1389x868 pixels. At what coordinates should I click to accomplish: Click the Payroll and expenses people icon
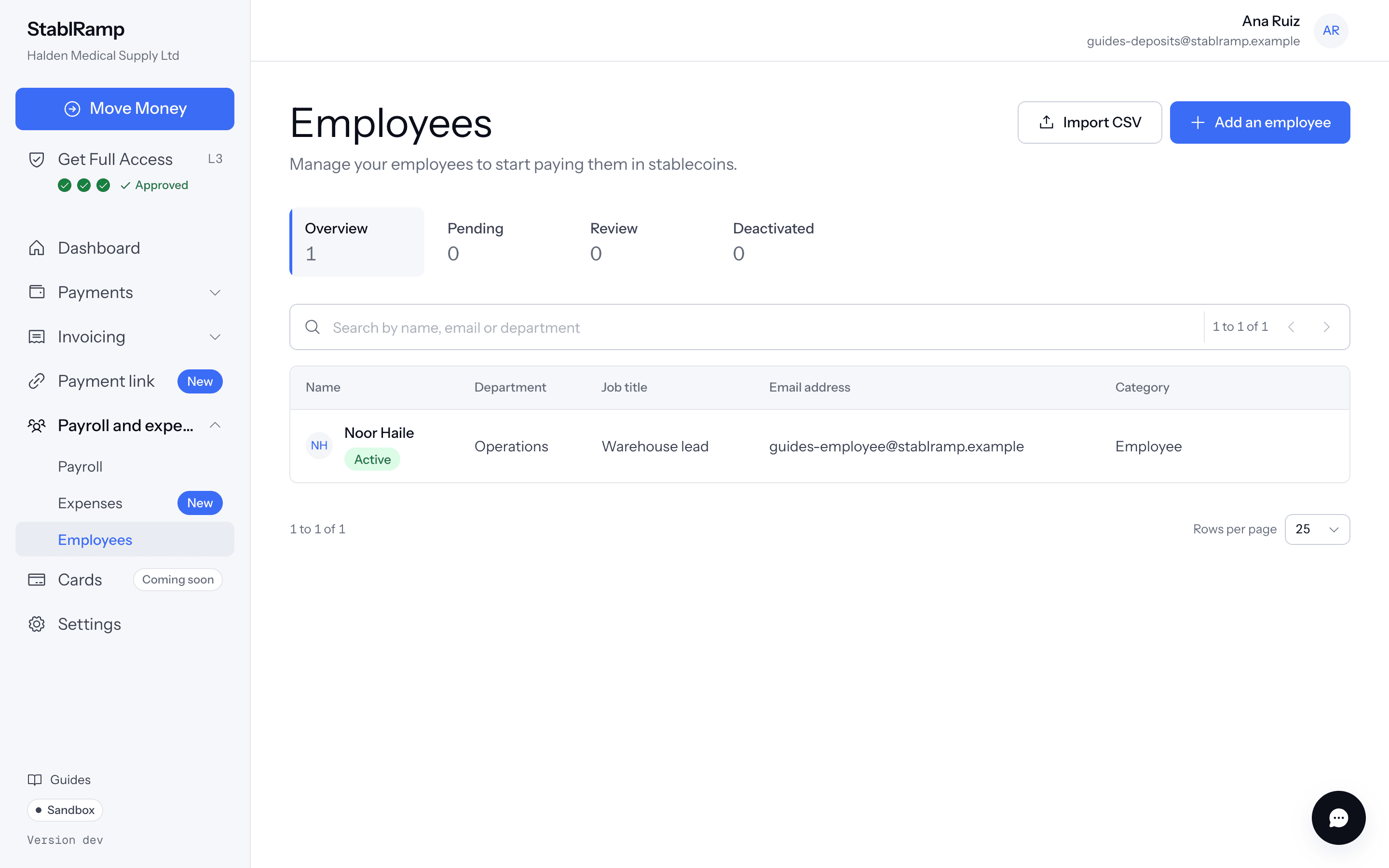pos(37,425)
